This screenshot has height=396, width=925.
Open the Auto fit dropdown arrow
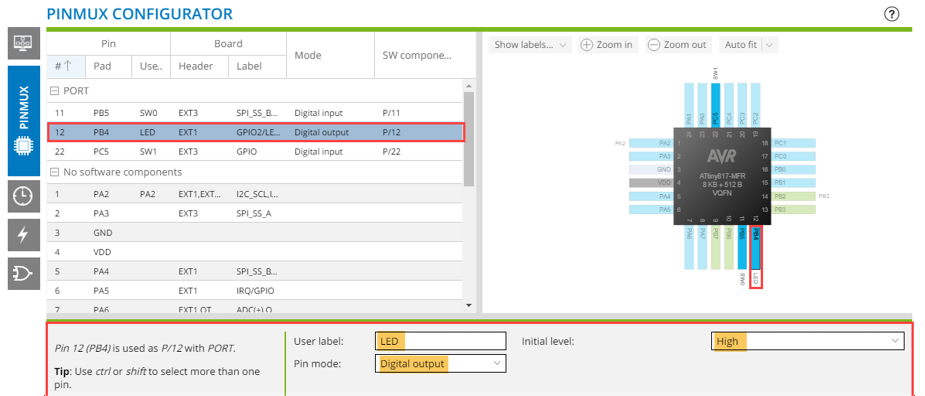click(x=770, y=45)
